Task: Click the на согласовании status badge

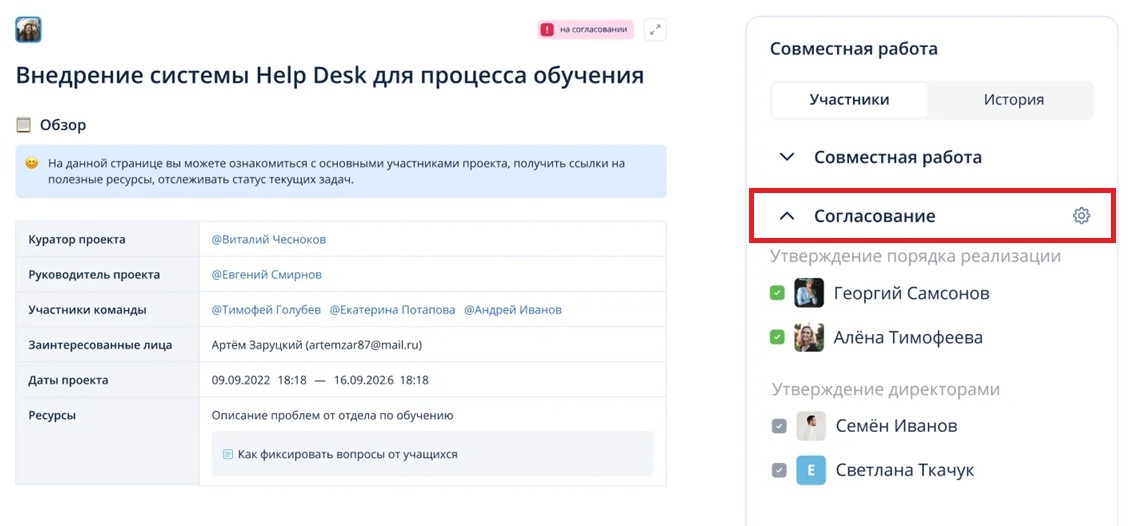Action: (585, 30)
